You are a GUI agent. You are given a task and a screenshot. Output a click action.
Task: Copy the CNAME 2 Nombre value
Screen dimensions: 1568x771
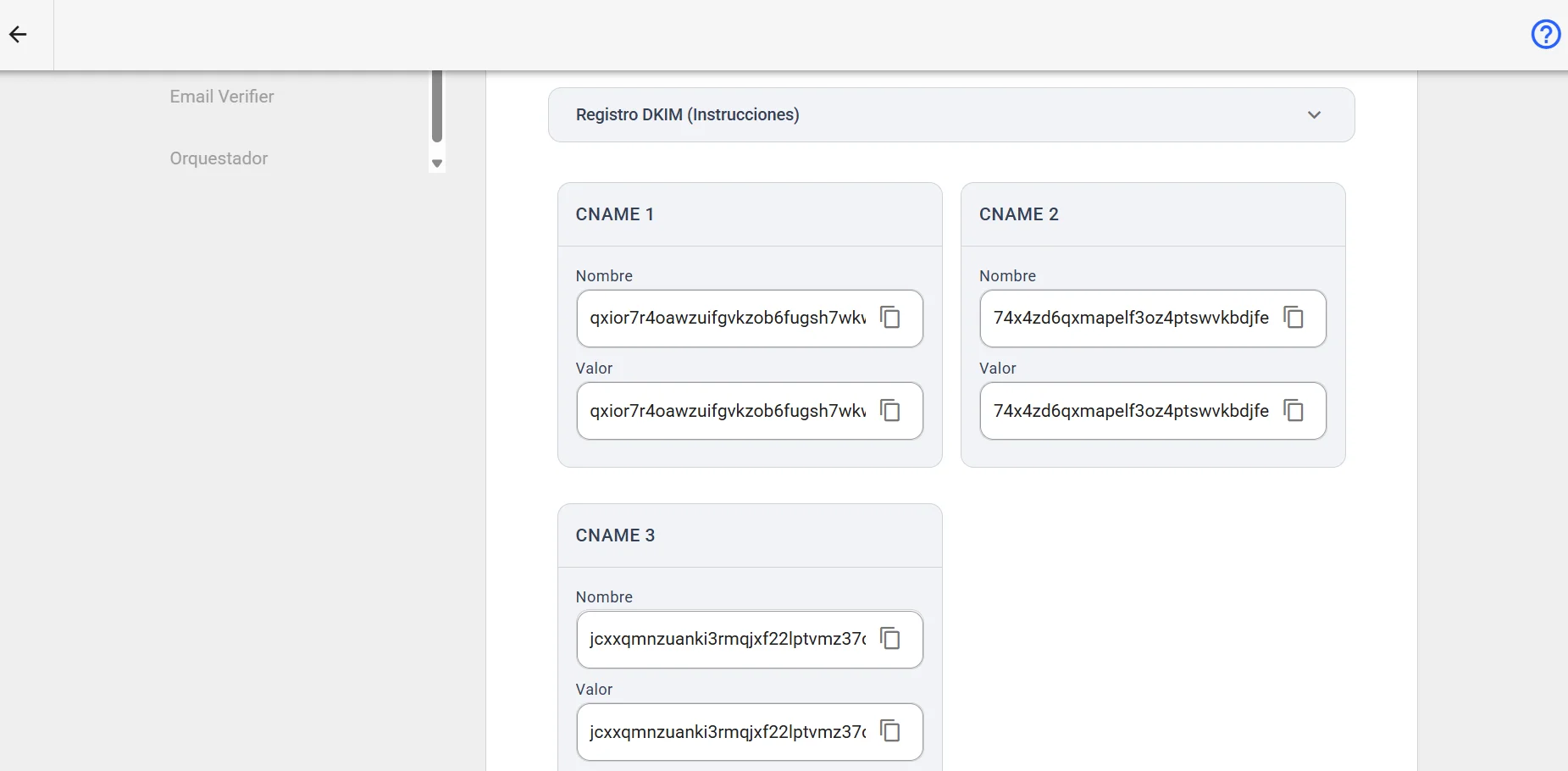[1294, 318]
